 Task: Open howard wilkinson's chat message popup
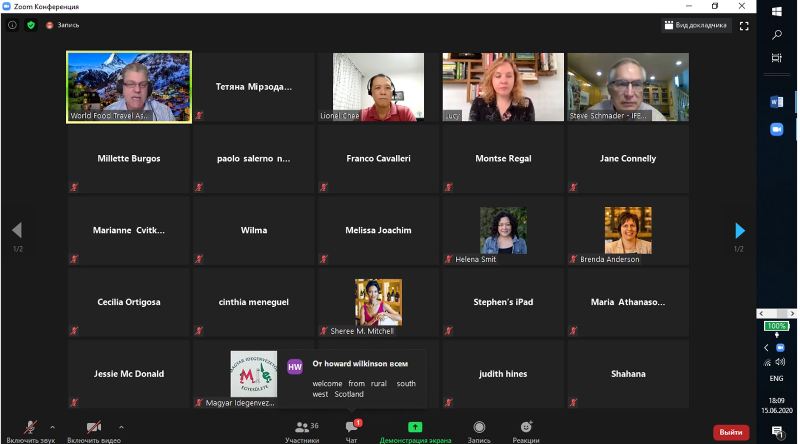(352, 379)
